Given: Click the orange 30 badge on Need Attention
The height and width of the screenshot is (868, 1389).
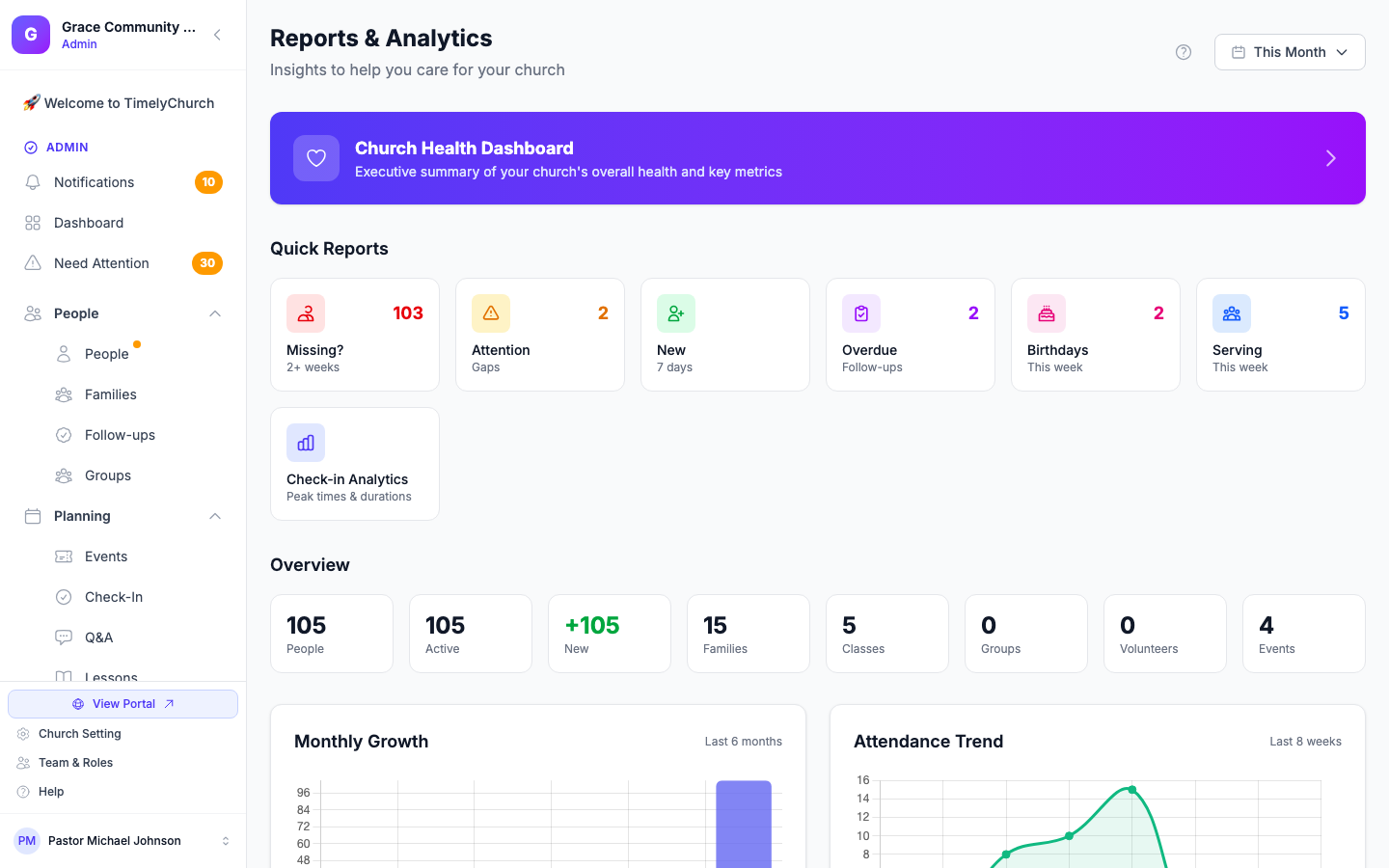Looking at the screenshot, I should 207,263.
